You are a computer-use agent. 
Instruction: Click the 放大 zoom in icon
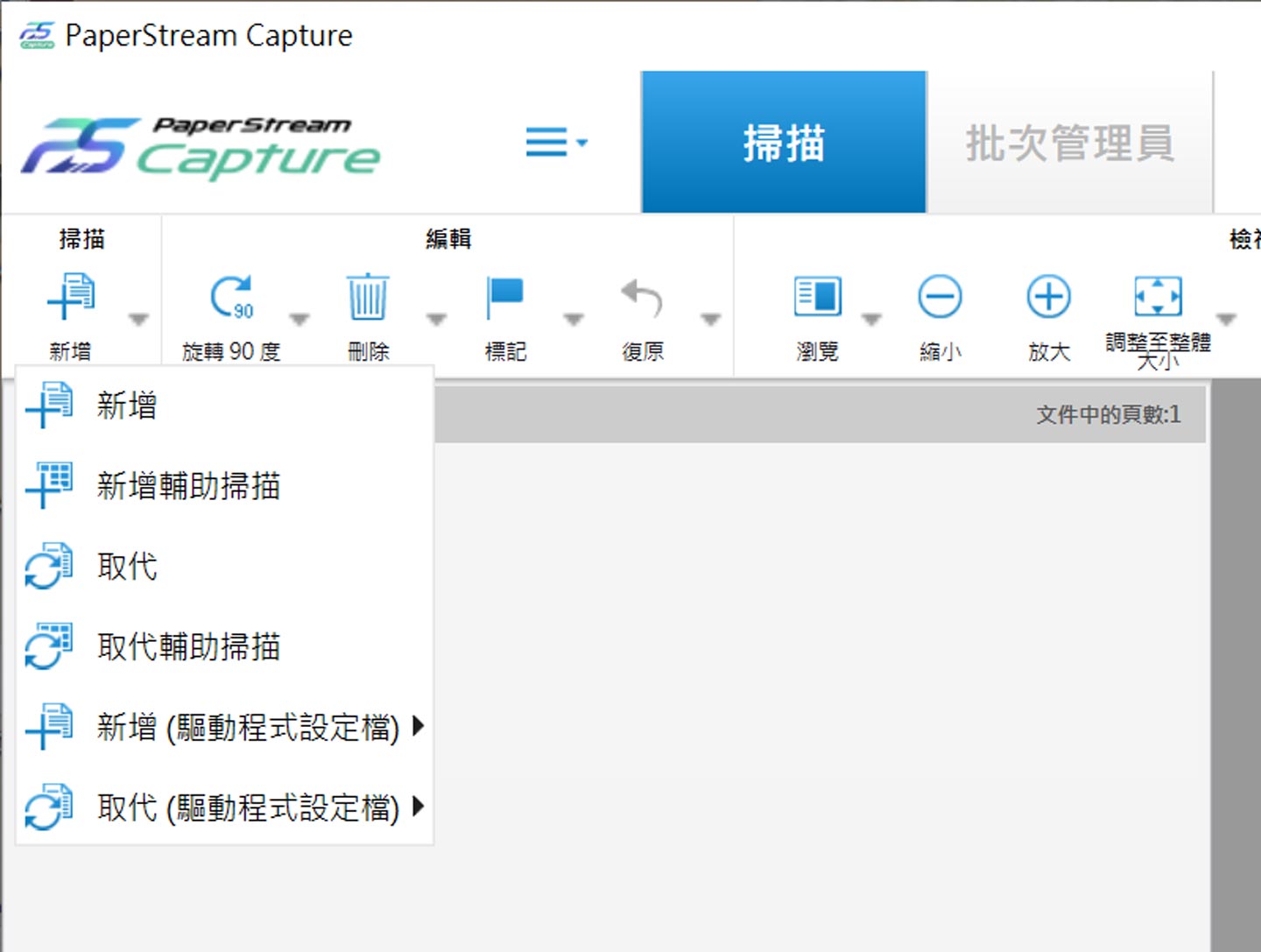(x=1049, y=297)
